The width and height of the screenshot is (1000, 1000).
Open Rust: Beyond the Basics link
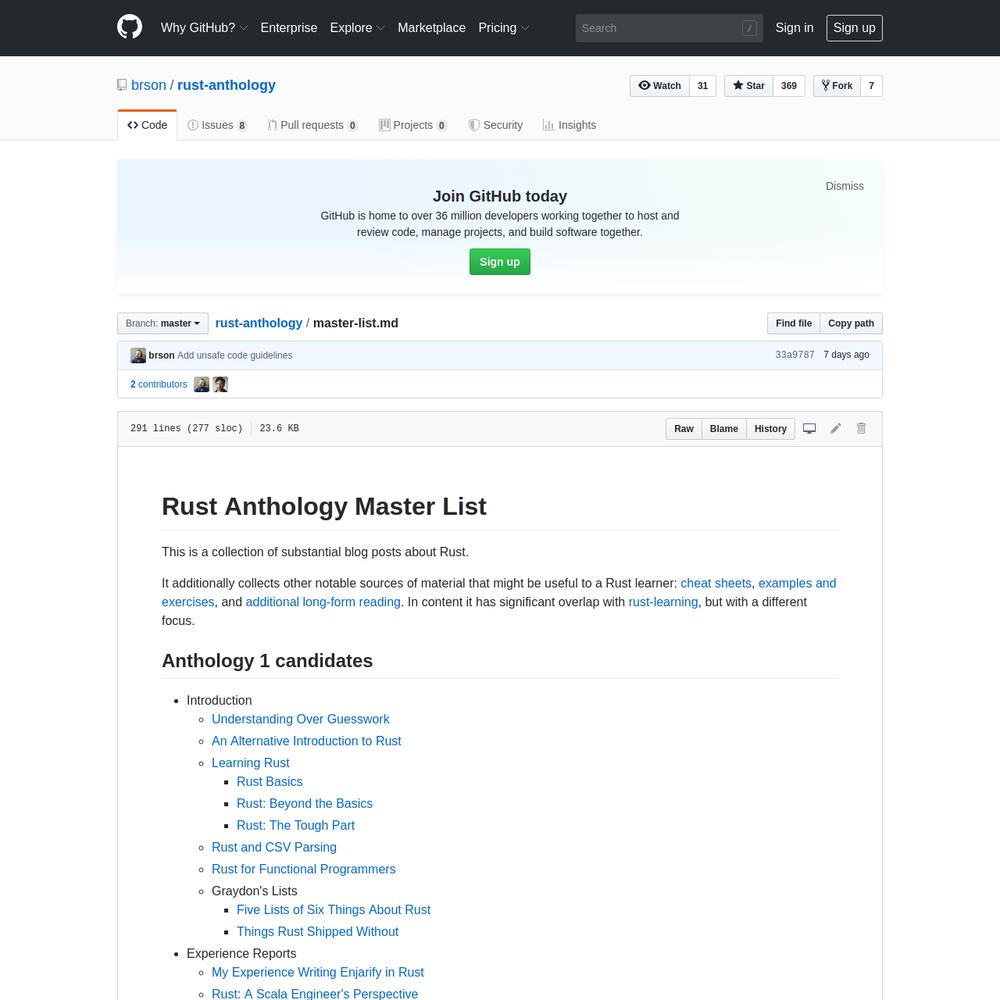tap(305, 803)
